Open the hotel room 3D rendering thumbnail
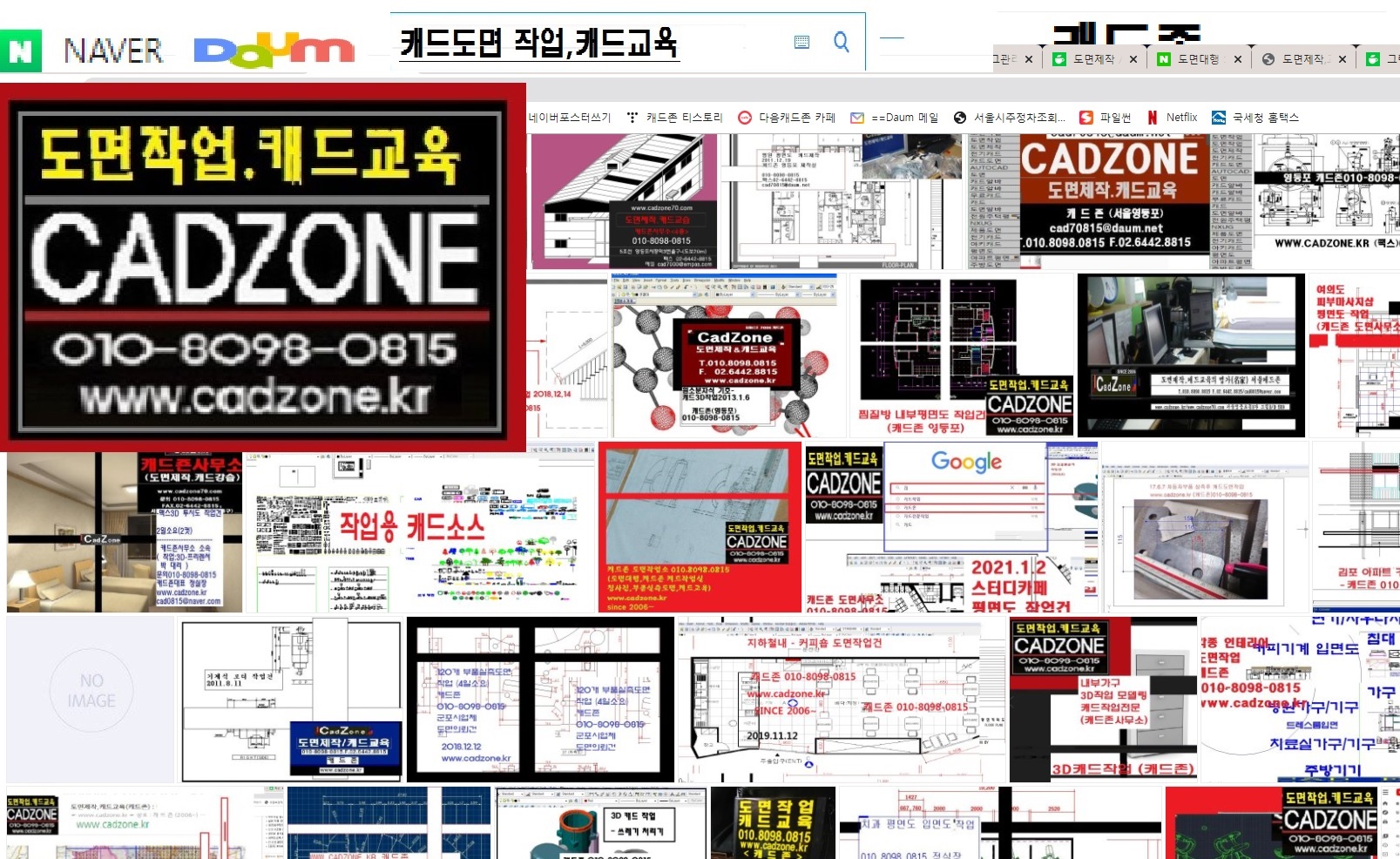The image size is (1400, 859). [x=125, y=532]
